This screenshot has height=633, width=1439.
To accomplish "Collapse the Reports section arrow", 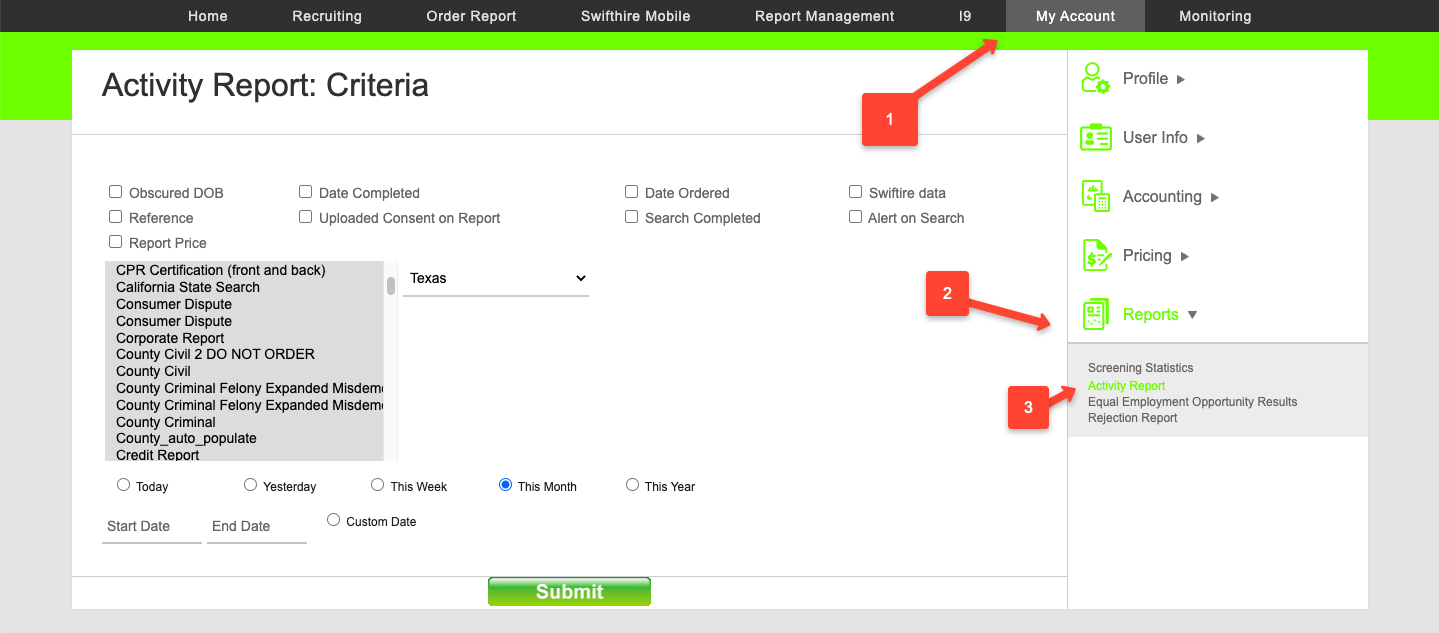I will pyautogui.click(x=1192, y=315).
